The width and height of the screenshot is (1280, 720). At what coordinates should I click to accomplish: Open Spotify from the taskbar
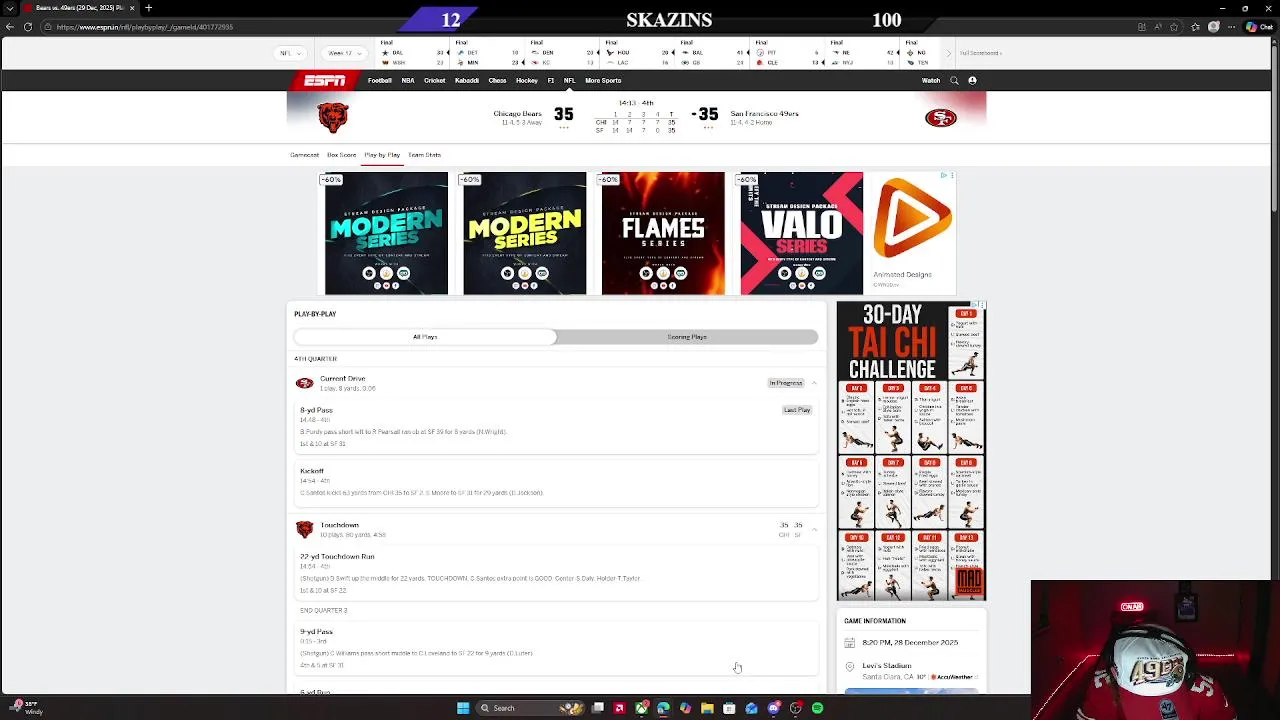click(x=817, y=708)
